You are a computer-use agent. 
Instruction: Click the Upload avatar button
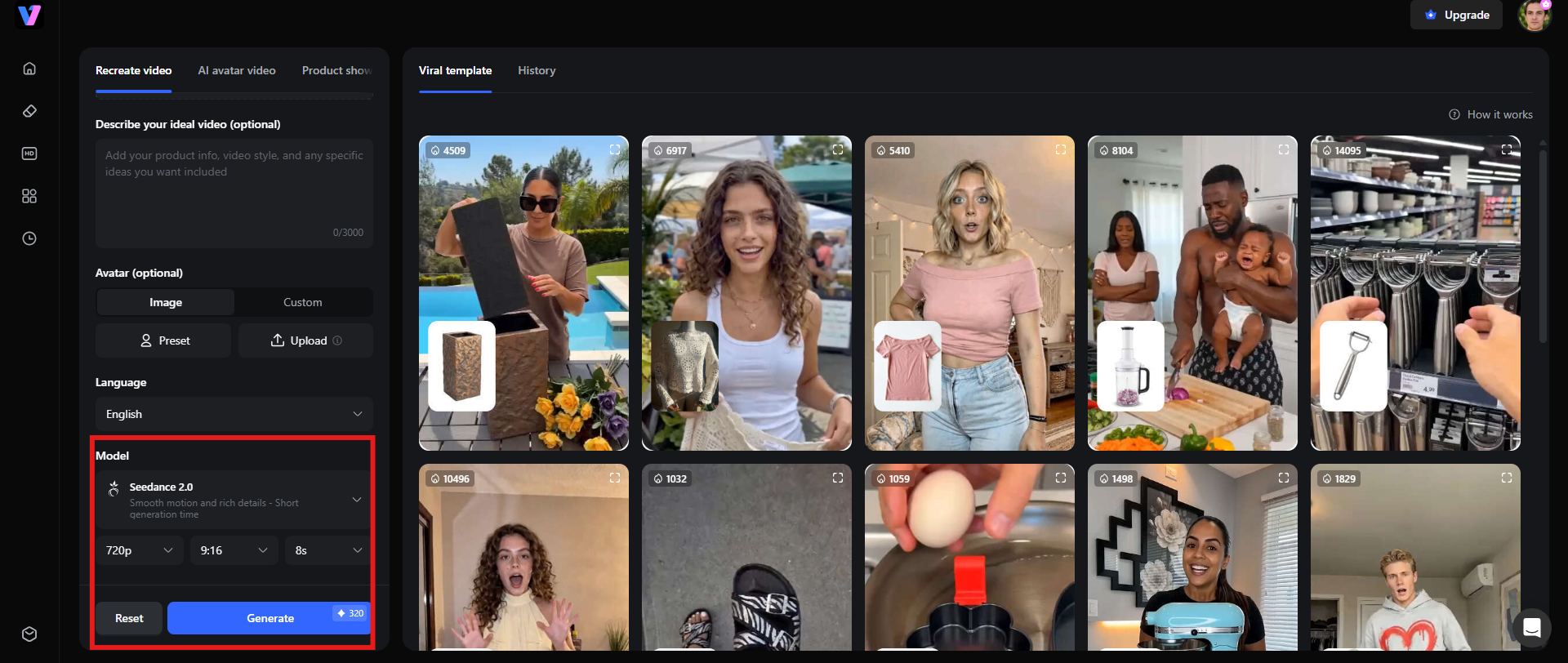(x=305, y=340)
